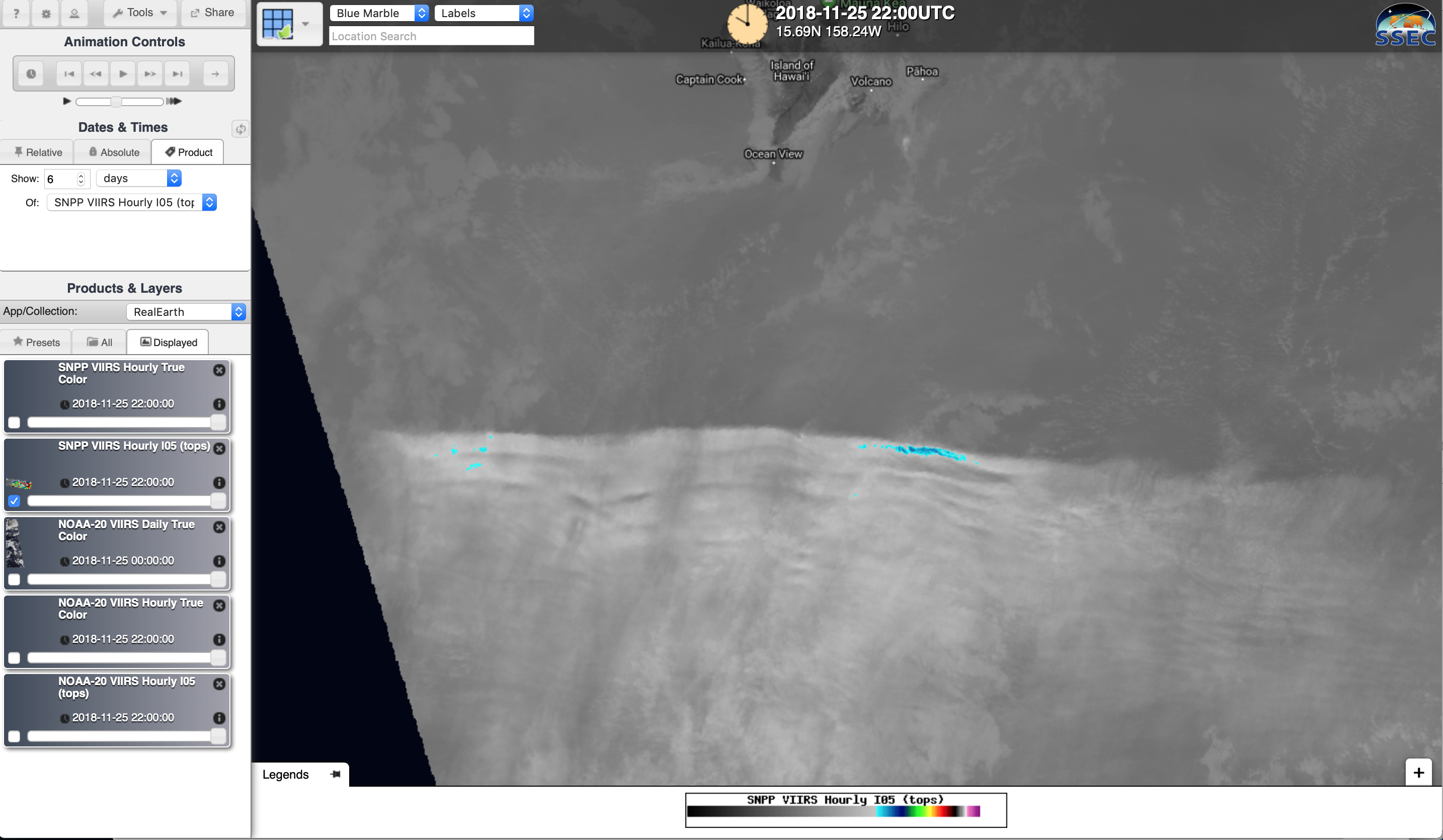Click the SNPP VIIRS Hourly I05 layer thumbnail

coord(18,484)
